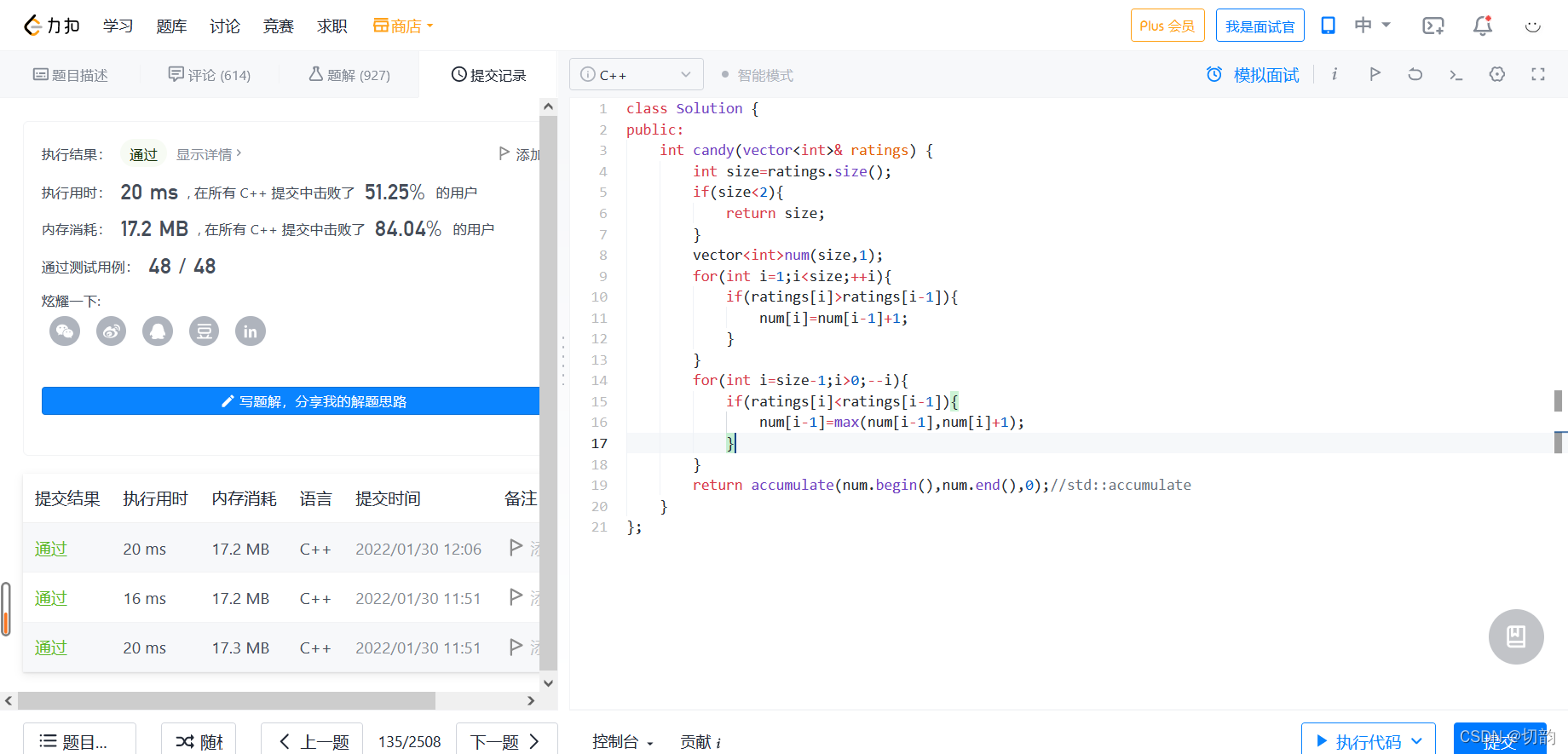1568x754 pixels.
Task: Click the panel divider drag handle
Action: [563, 360]
